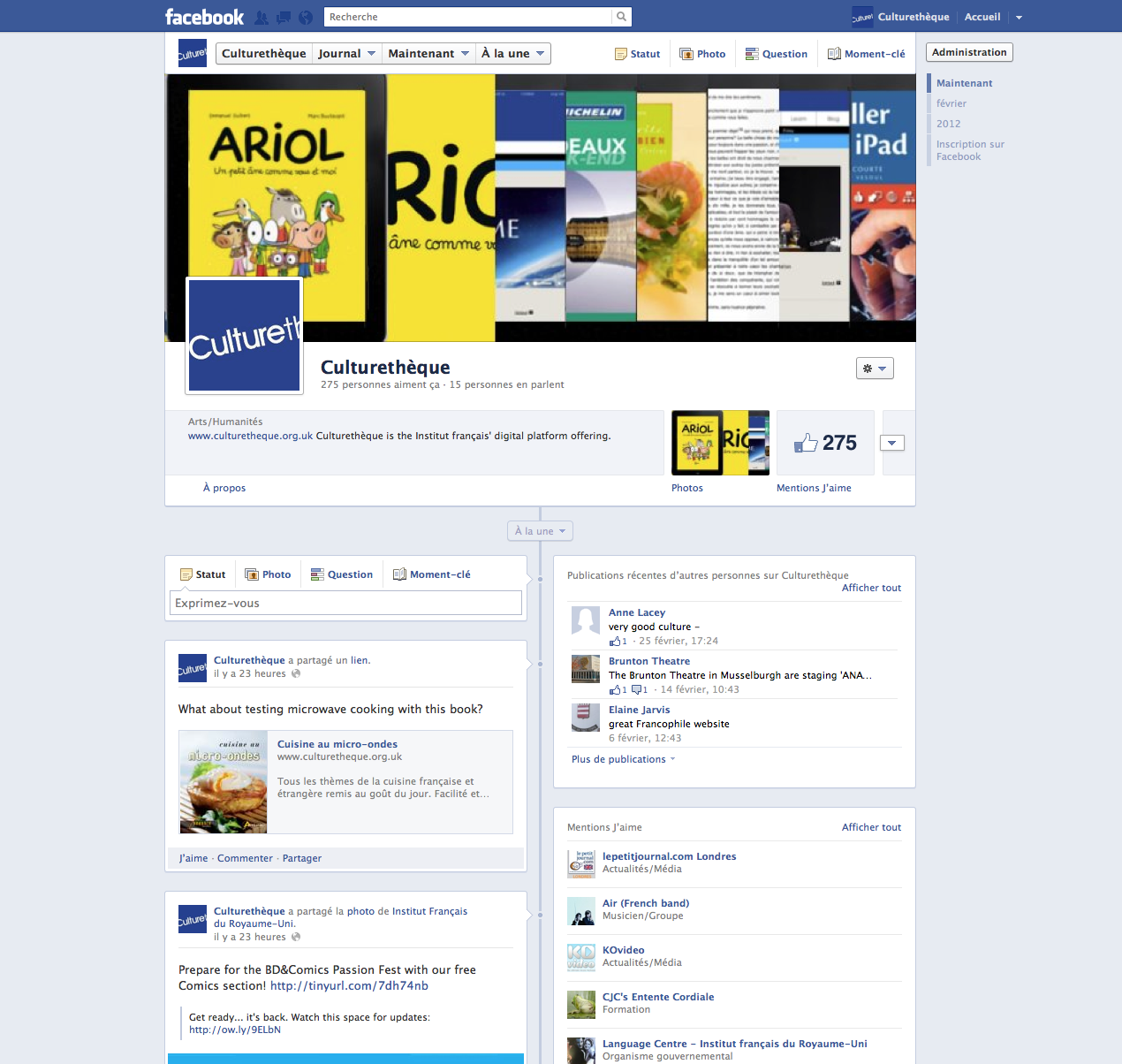
Task: Select the Photo tab in the composer
Action: click(x=268, y=574)
